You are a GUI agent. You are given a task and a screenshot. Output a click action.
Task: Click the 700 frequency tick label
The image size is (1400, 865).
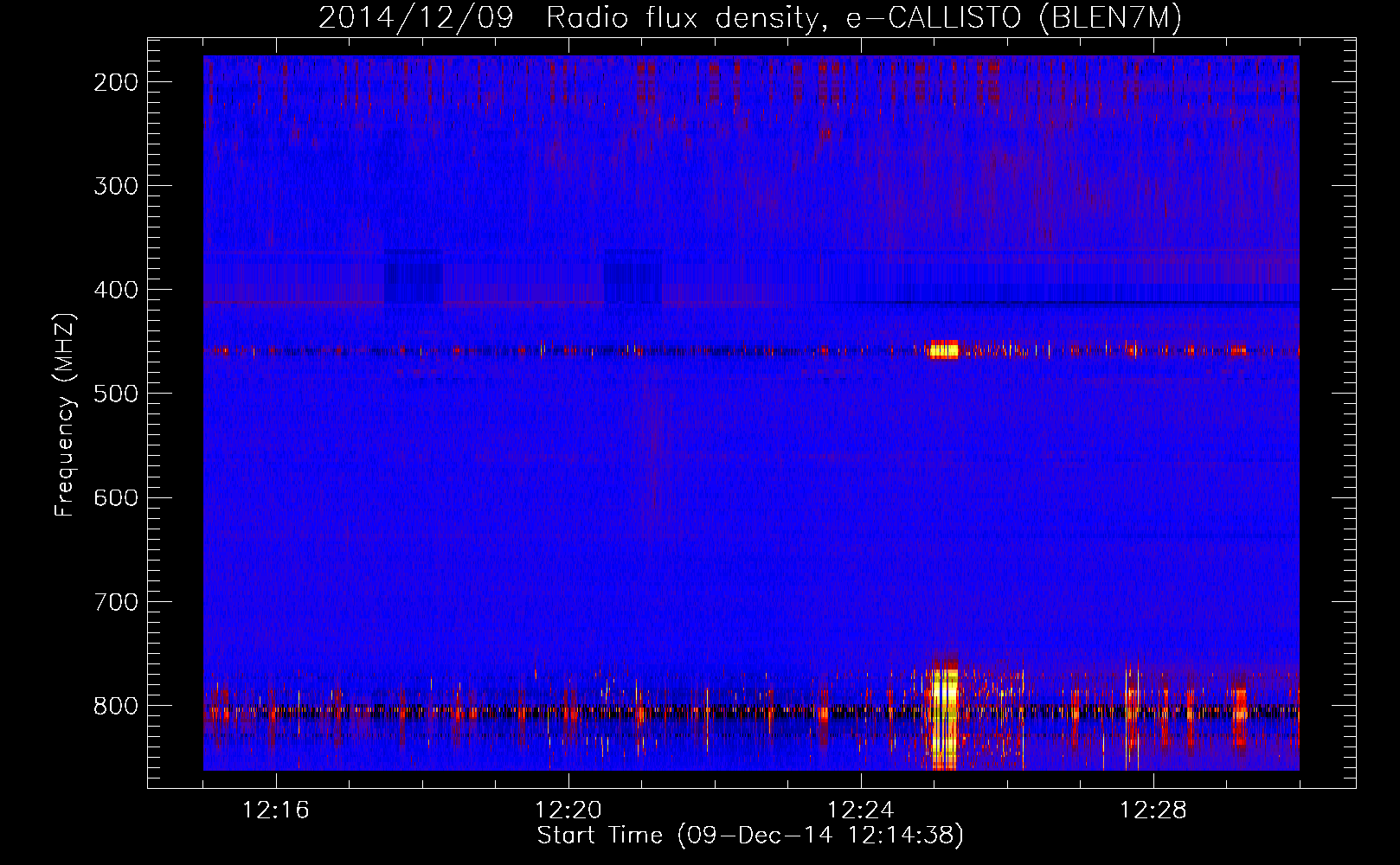click(116, 601)
